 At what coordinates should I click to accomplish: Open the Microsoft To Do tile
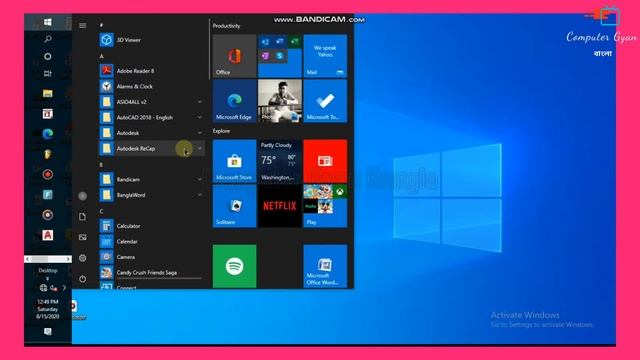click(325, 101)
